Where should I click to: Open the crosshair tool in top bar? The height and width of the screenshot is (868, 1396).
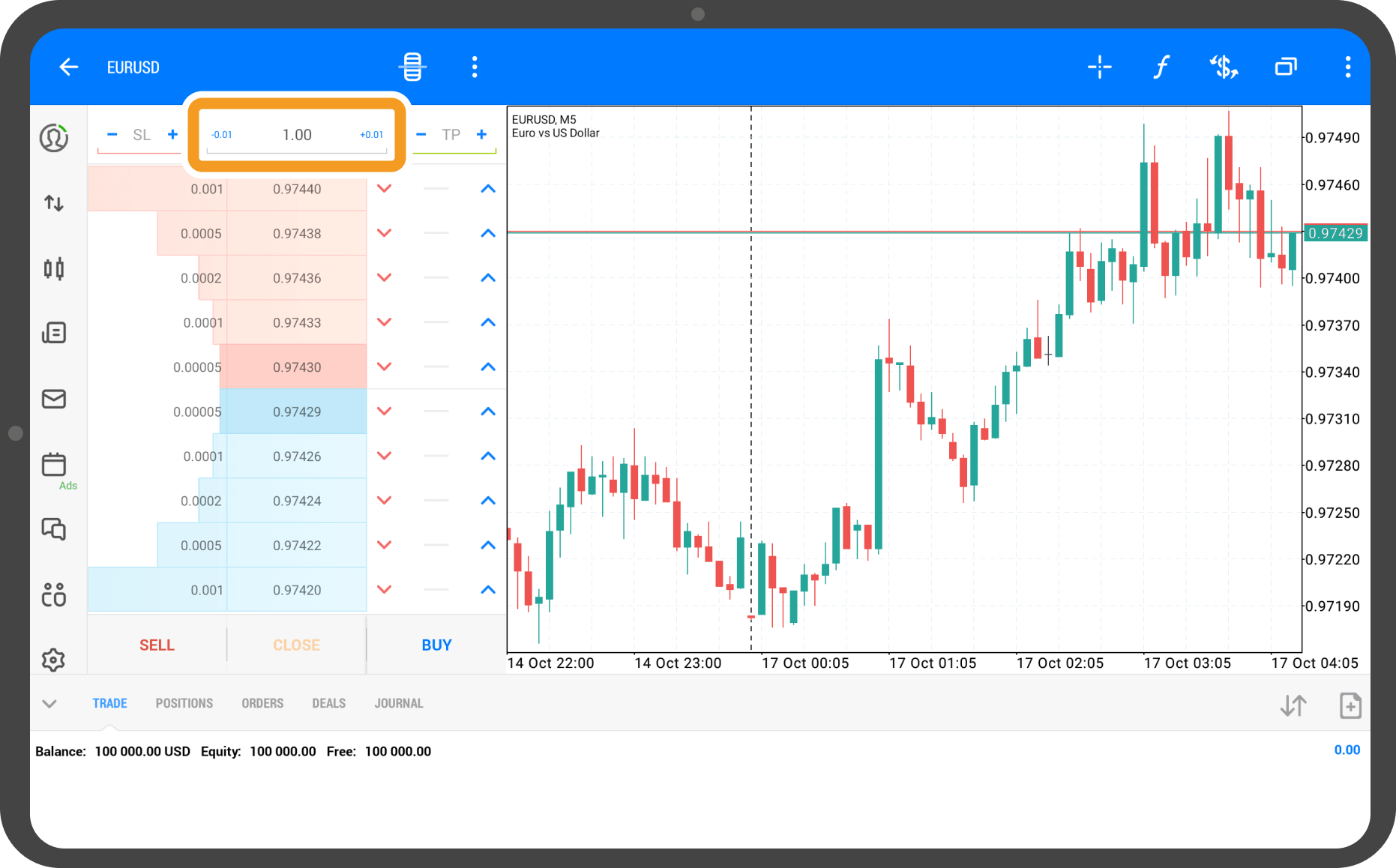click(x=1099, y=67)
